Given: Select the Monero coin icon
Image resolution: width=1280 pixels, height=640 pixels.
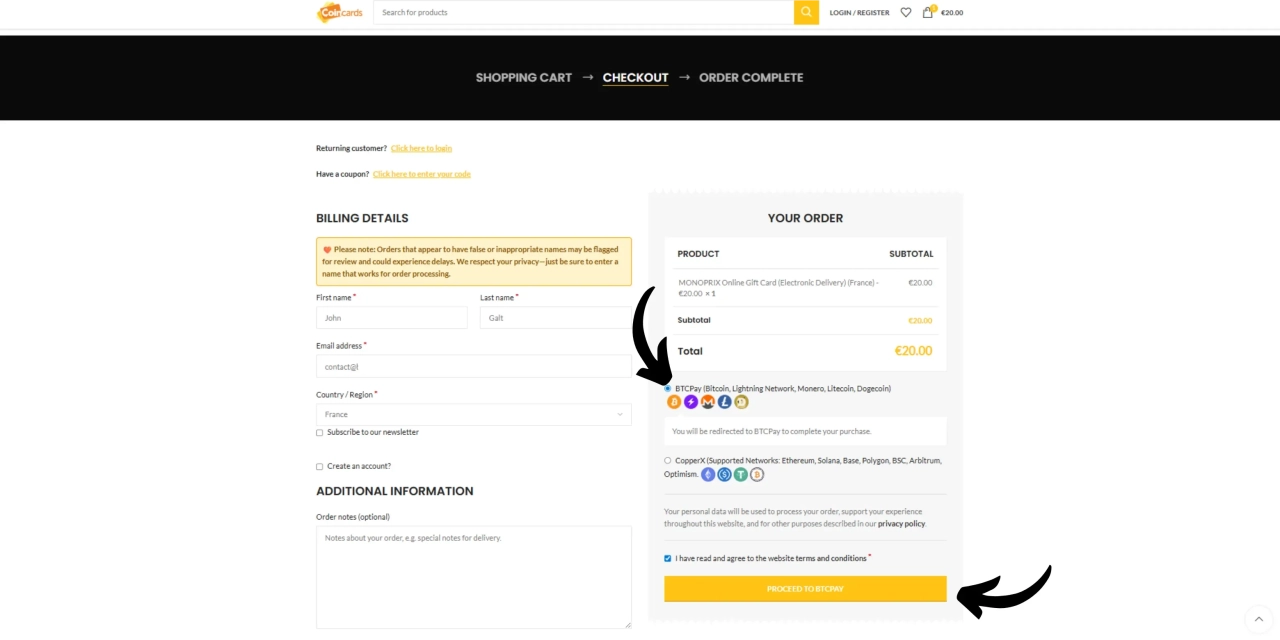Looking at the screenshot, I should [x=707, y=401].
